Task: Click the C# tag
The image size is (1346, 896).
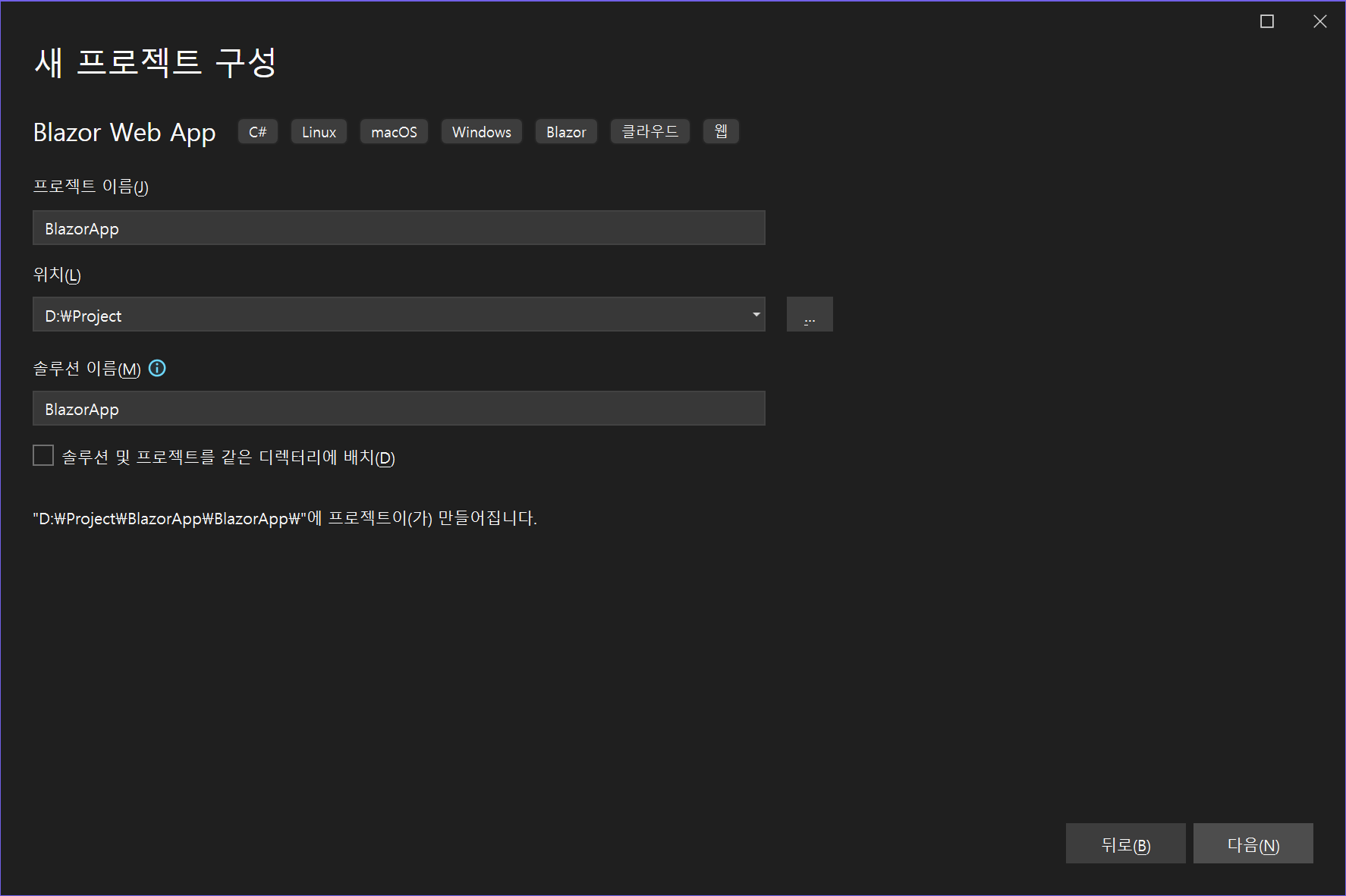Action: pos(258,131)
